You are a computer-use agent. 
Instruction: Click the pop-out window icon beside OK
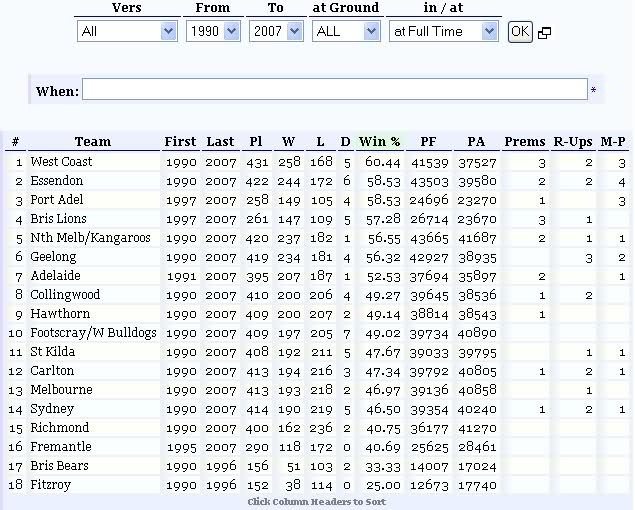tap(545, 33)
